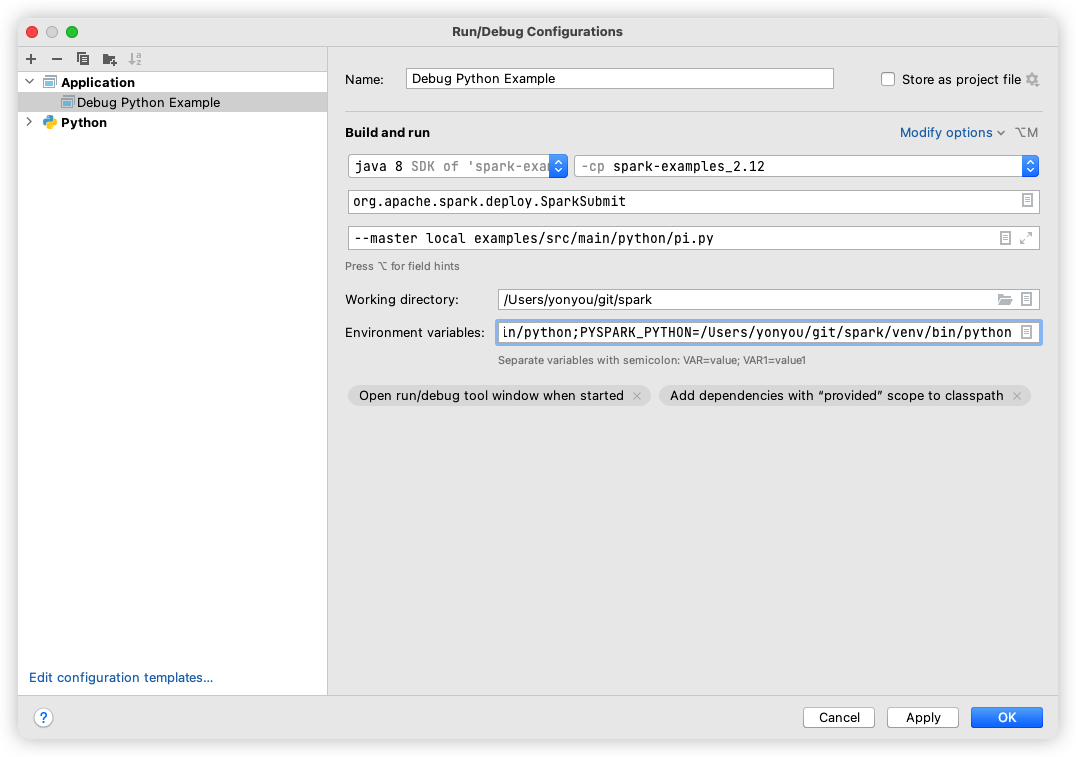
Task: Open help via the question mark icon
Action: 42,717
